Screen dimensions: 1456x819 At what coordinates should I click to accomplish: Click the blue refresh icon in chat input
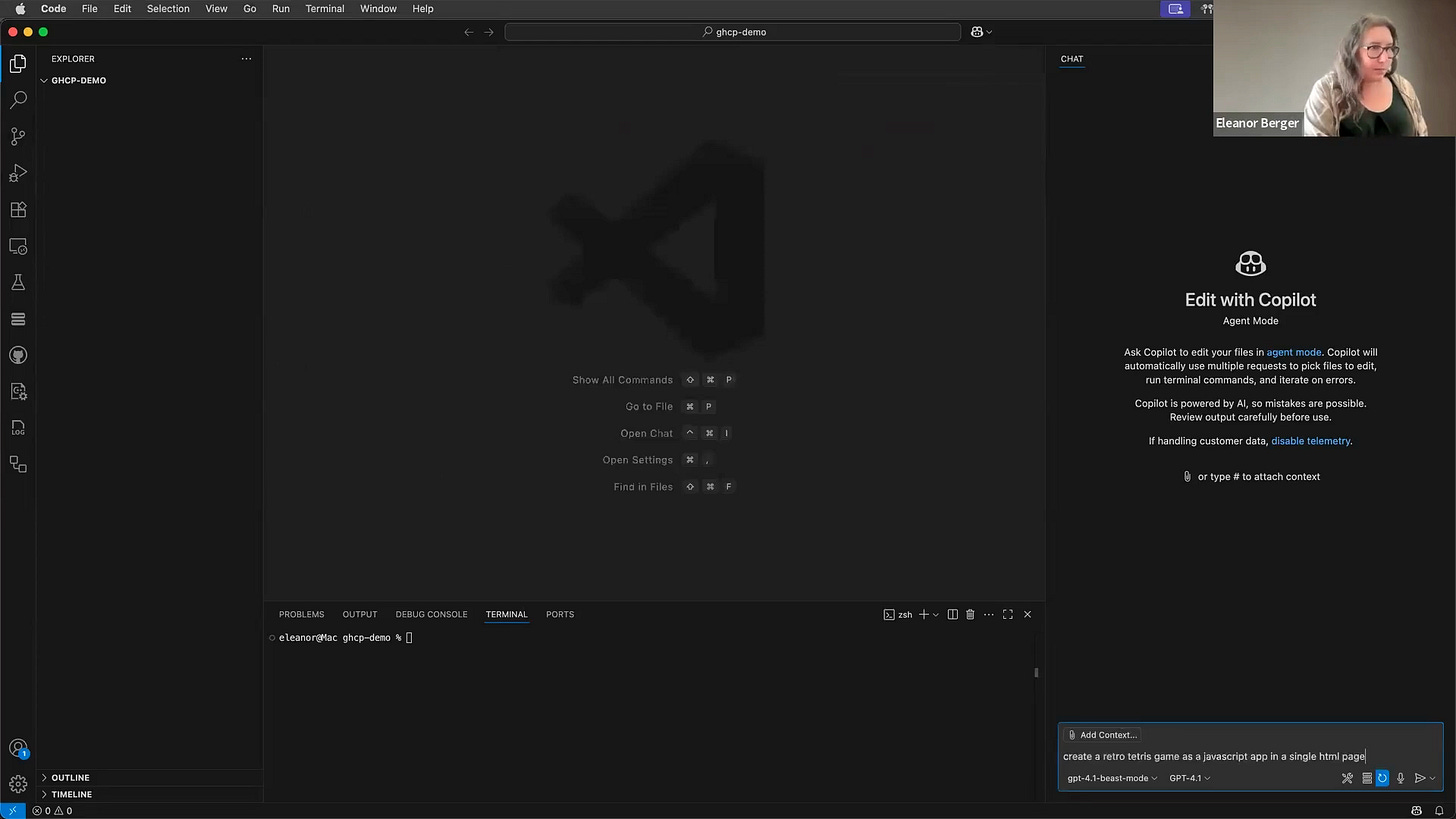1382,778
